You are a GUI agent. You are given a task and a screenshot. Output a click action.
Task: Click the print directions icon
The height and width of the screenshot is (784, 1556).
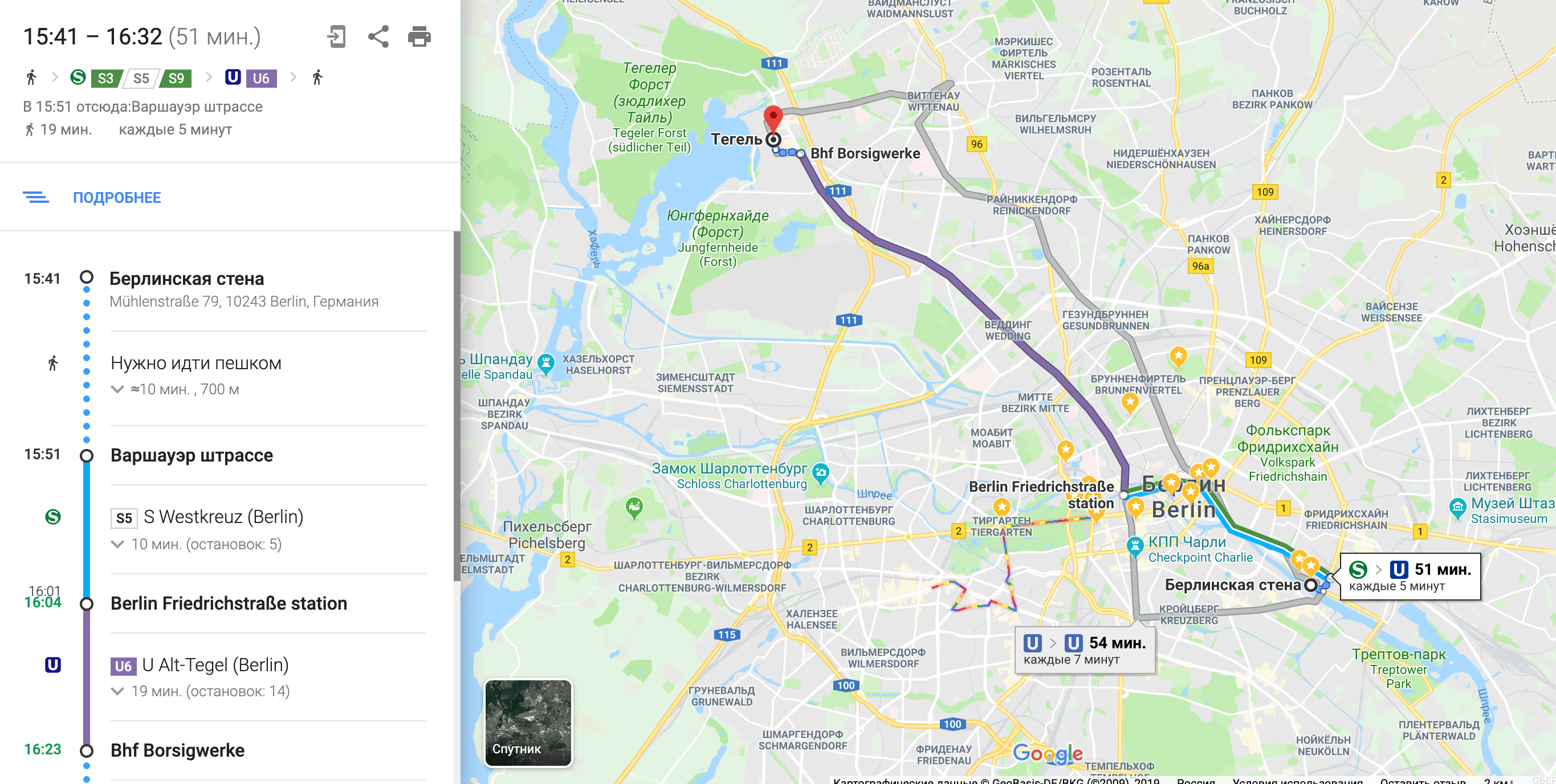419,37
